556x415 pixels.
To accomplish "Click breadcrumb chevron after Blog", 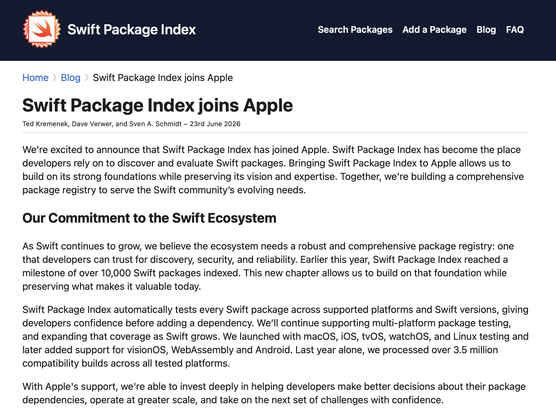I will click(x=87, y=78).
